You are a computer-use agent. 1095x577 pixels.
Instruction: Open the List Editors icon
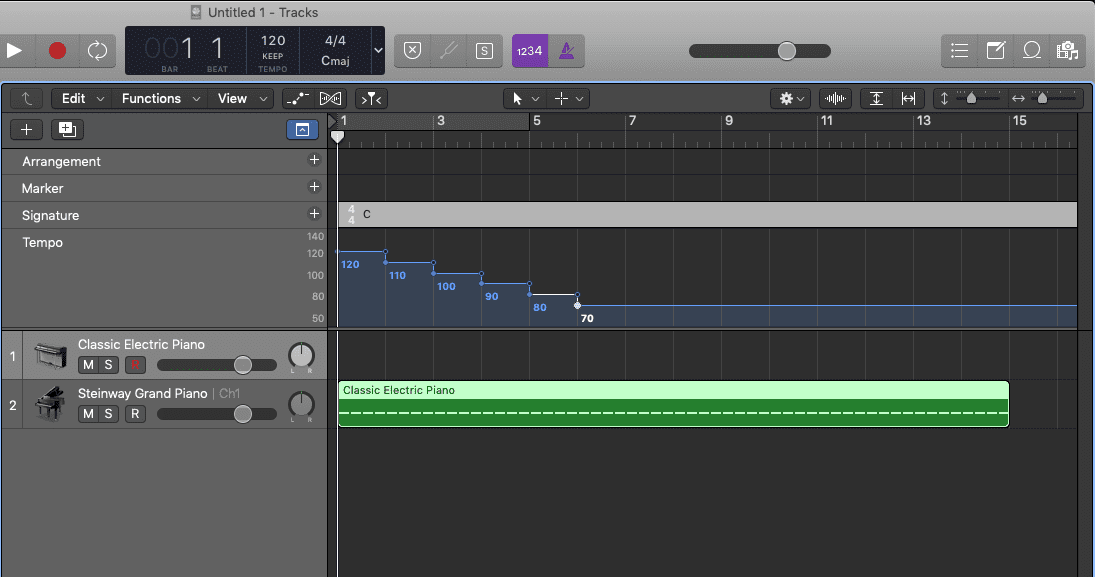click(959, 51)
